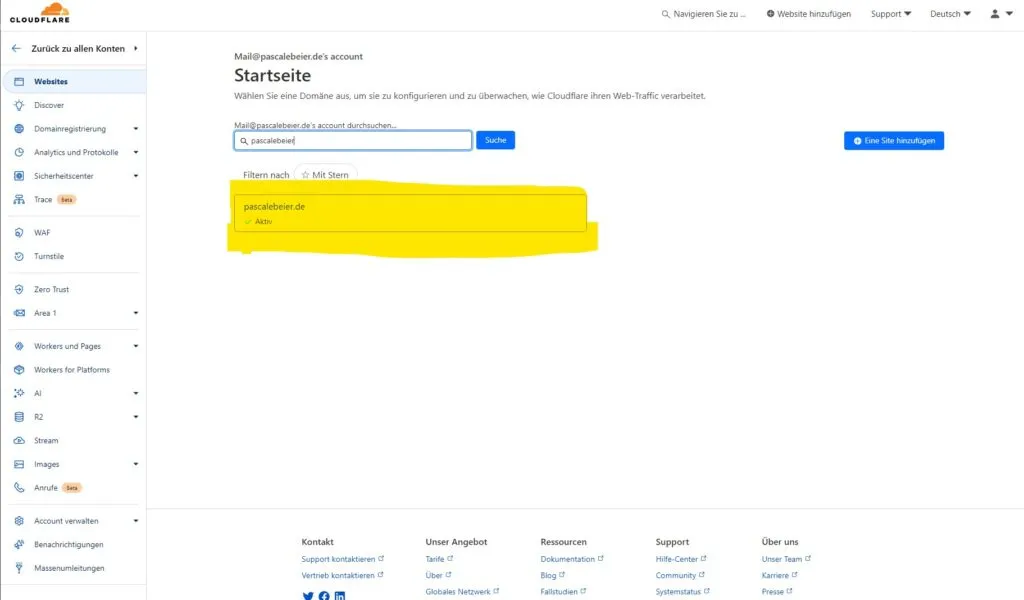The image size is (1024, 600).
Task: Toggle the Mit Stern filter
Action: (325, 173)
